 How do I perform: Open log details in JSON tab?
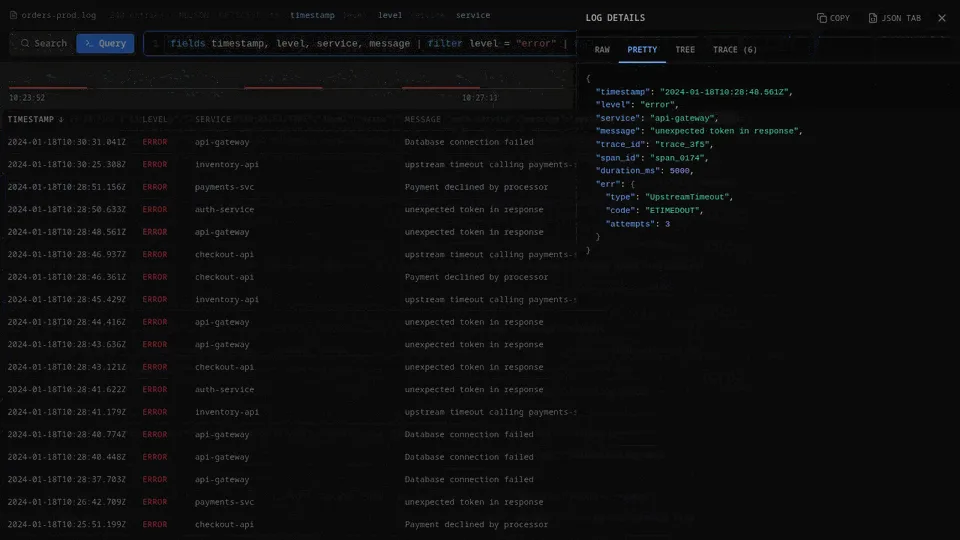pos(894,18)
